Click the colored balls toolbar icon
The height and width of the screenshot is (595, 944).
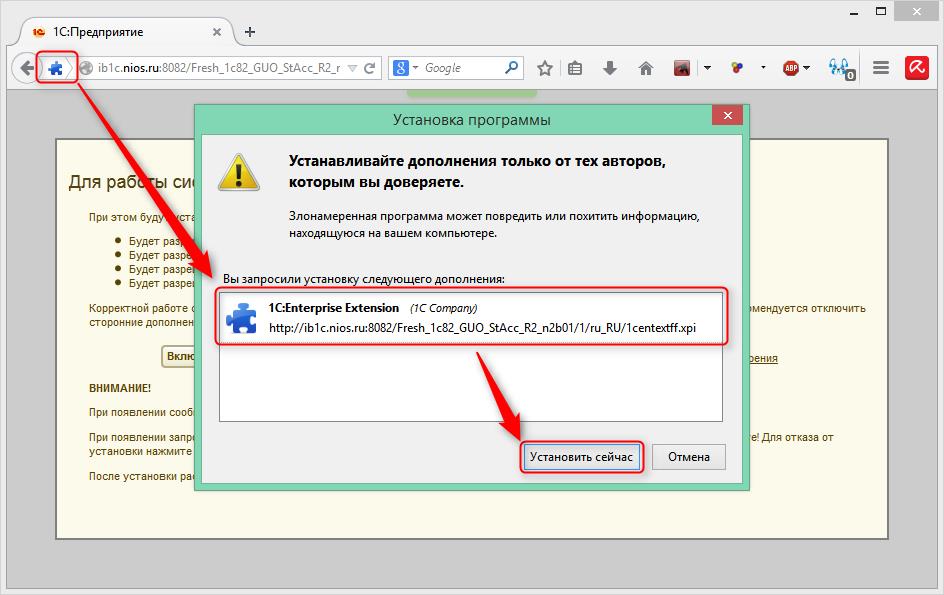click(738, 67)
